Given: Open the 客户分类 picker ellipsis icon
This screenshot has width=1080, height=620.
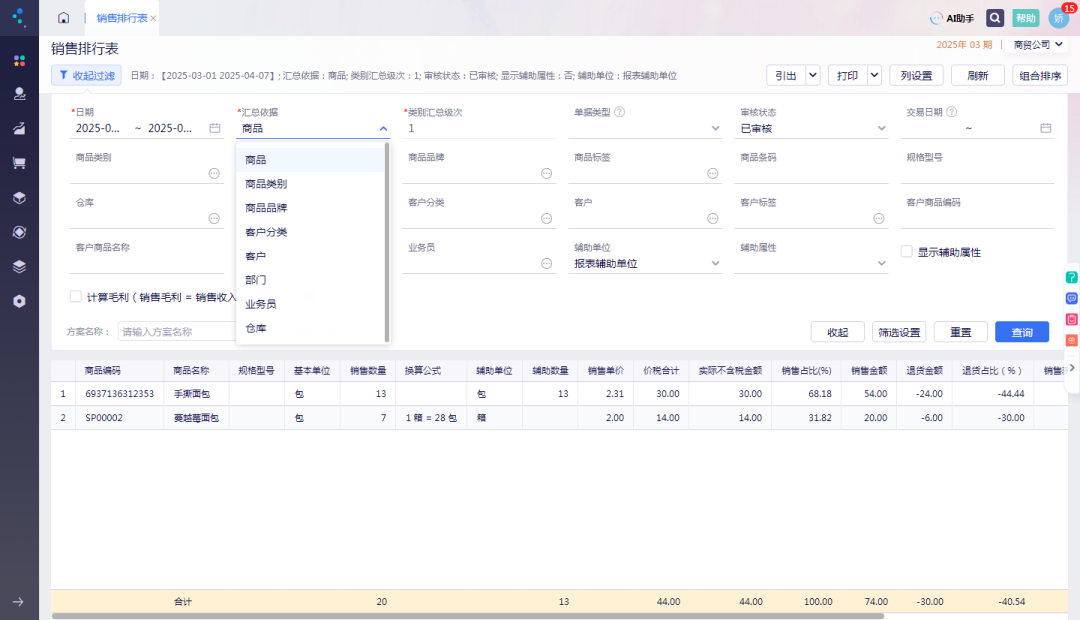Looking at the screenshot, I should (547, 218).
